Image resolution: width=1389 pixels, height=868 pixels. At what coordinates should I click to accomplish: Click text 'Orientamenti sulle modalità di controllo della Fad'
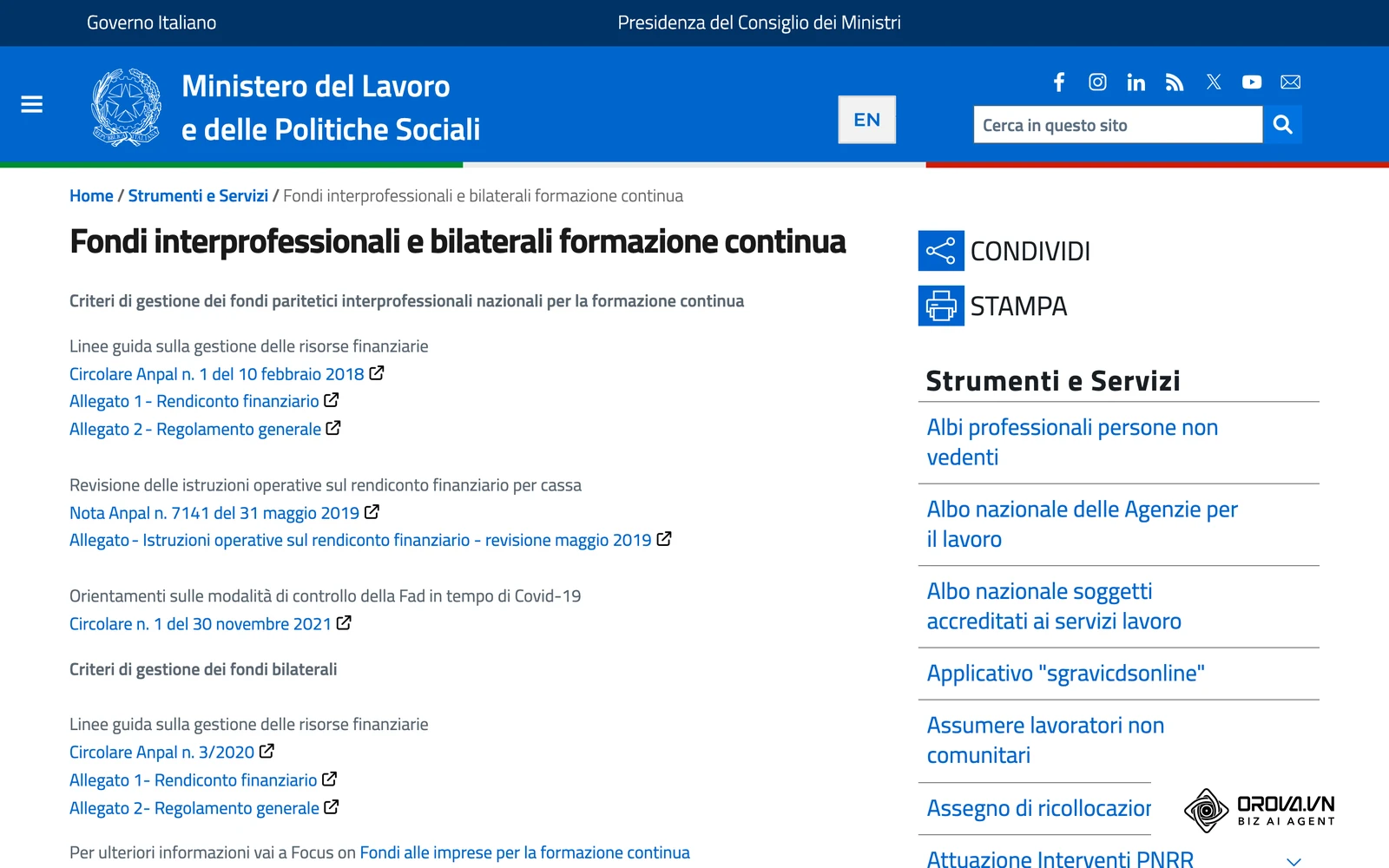(325, 596)
